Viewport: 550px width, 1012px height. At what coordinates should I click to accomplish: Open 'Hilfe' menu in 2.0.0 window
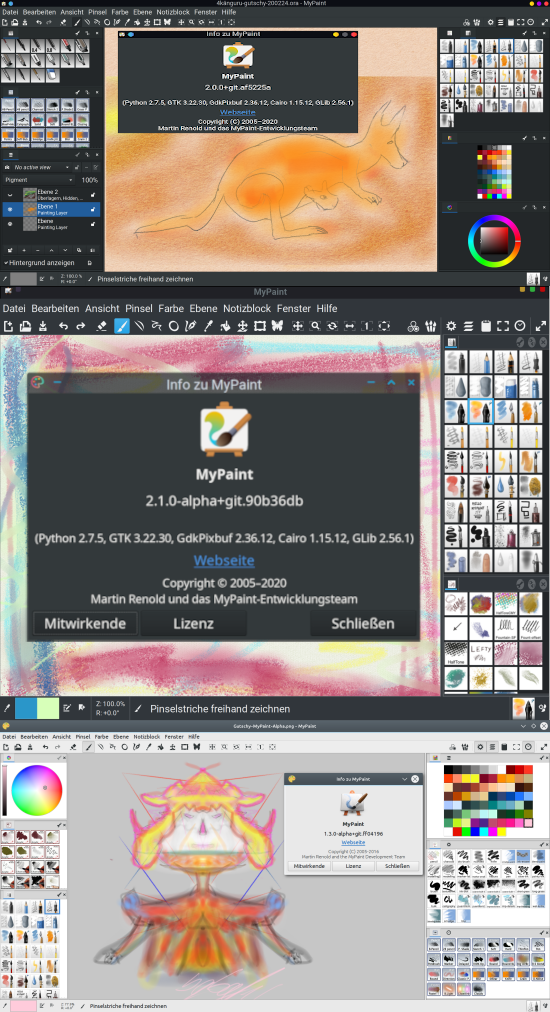click(x=229, y=12)
